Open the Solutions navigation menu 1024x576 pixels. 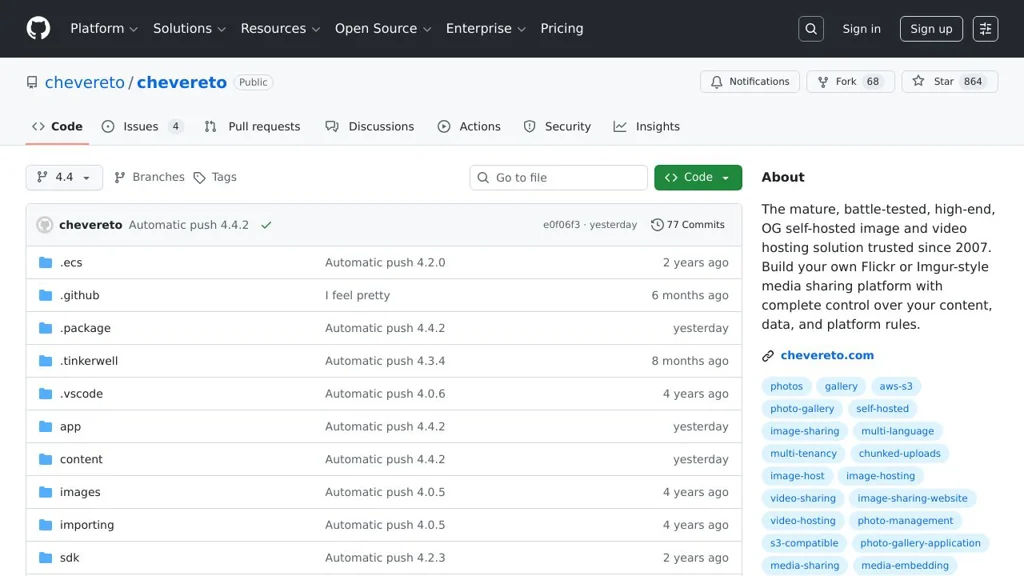click(x=189, y=28)
